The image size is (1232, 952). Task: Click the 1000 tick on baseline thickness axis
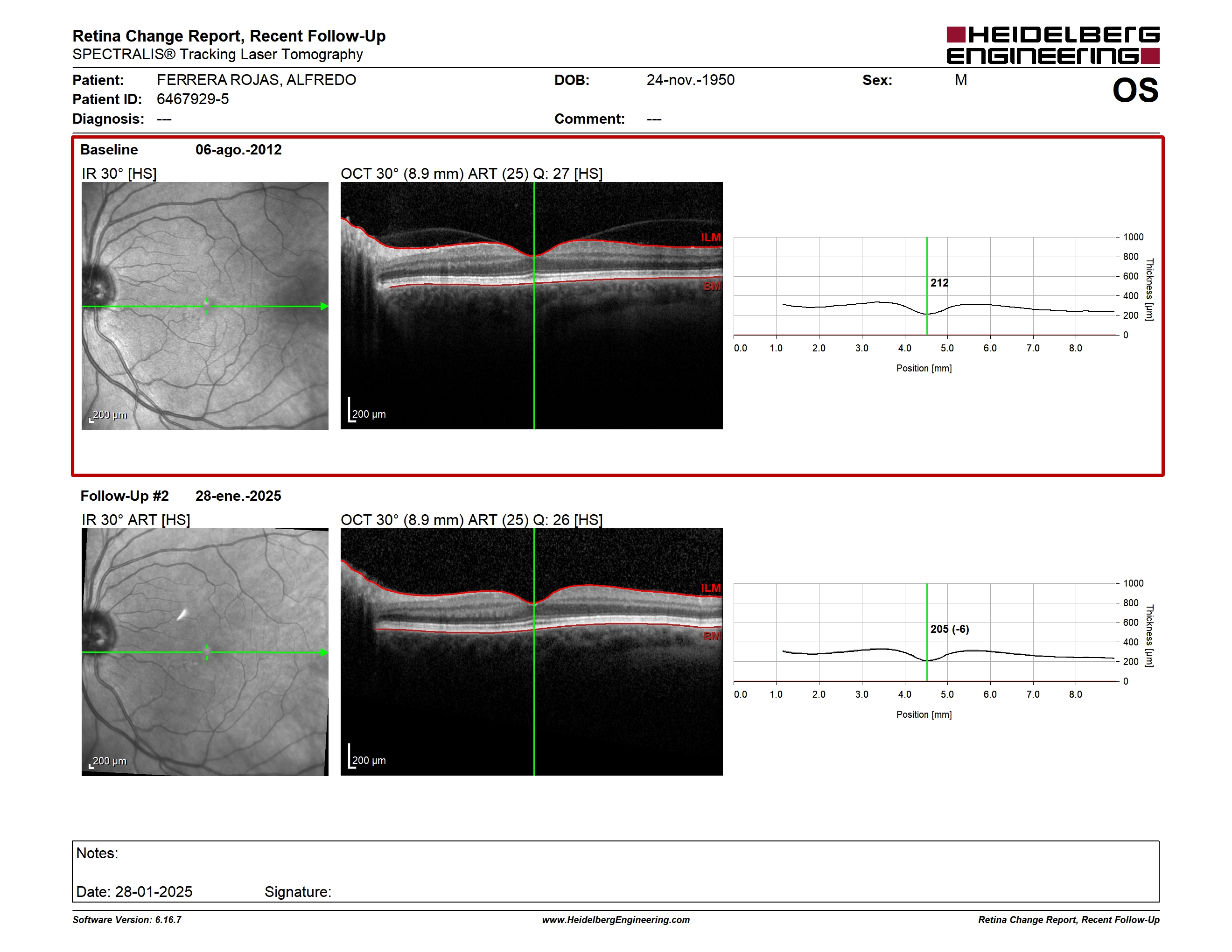(1133, 238)
